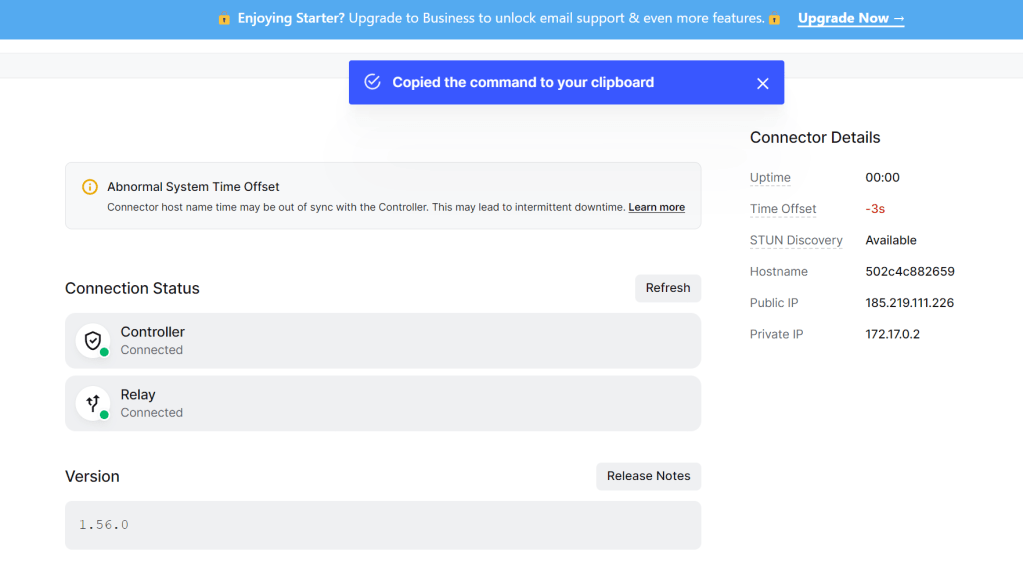Click the Available STUN Discovery value

[x=891, y=240]
